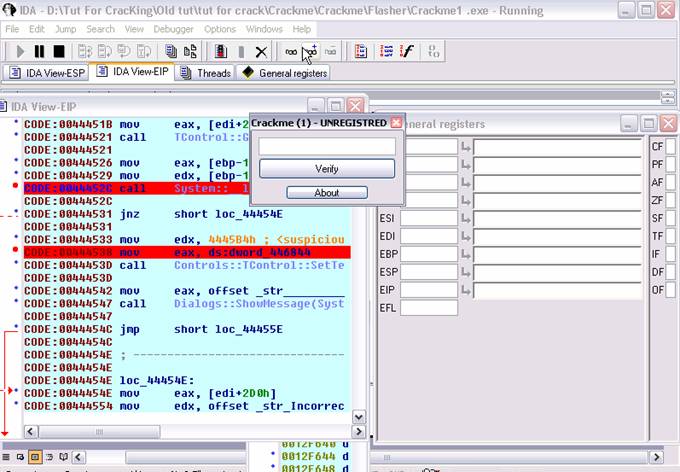The height and width of the screenshot is (472, 680).
Task: Click the Dialogs::ShowMessage call line
Action: point(186,304)
